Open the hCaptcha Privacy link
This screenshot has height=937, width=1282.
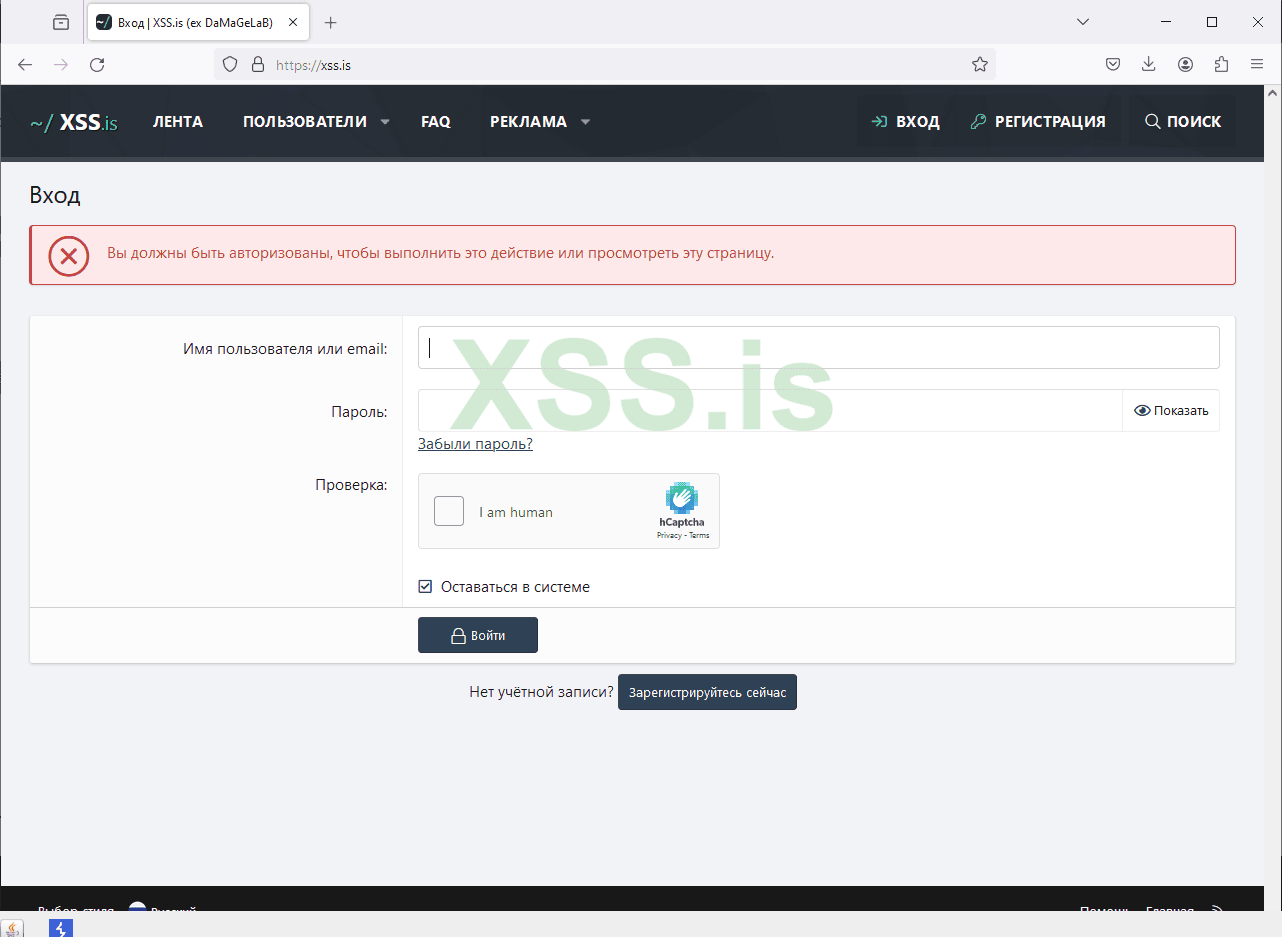point(669,536)
